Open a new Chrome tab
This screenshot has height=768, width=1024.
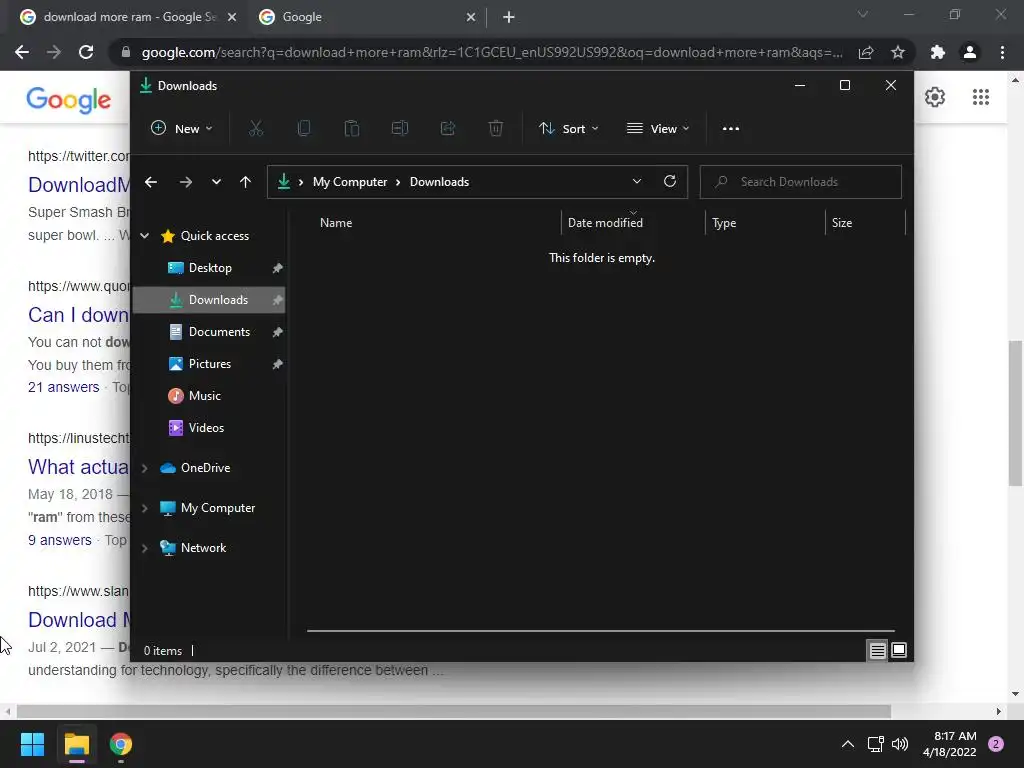[x=509, y=17]
